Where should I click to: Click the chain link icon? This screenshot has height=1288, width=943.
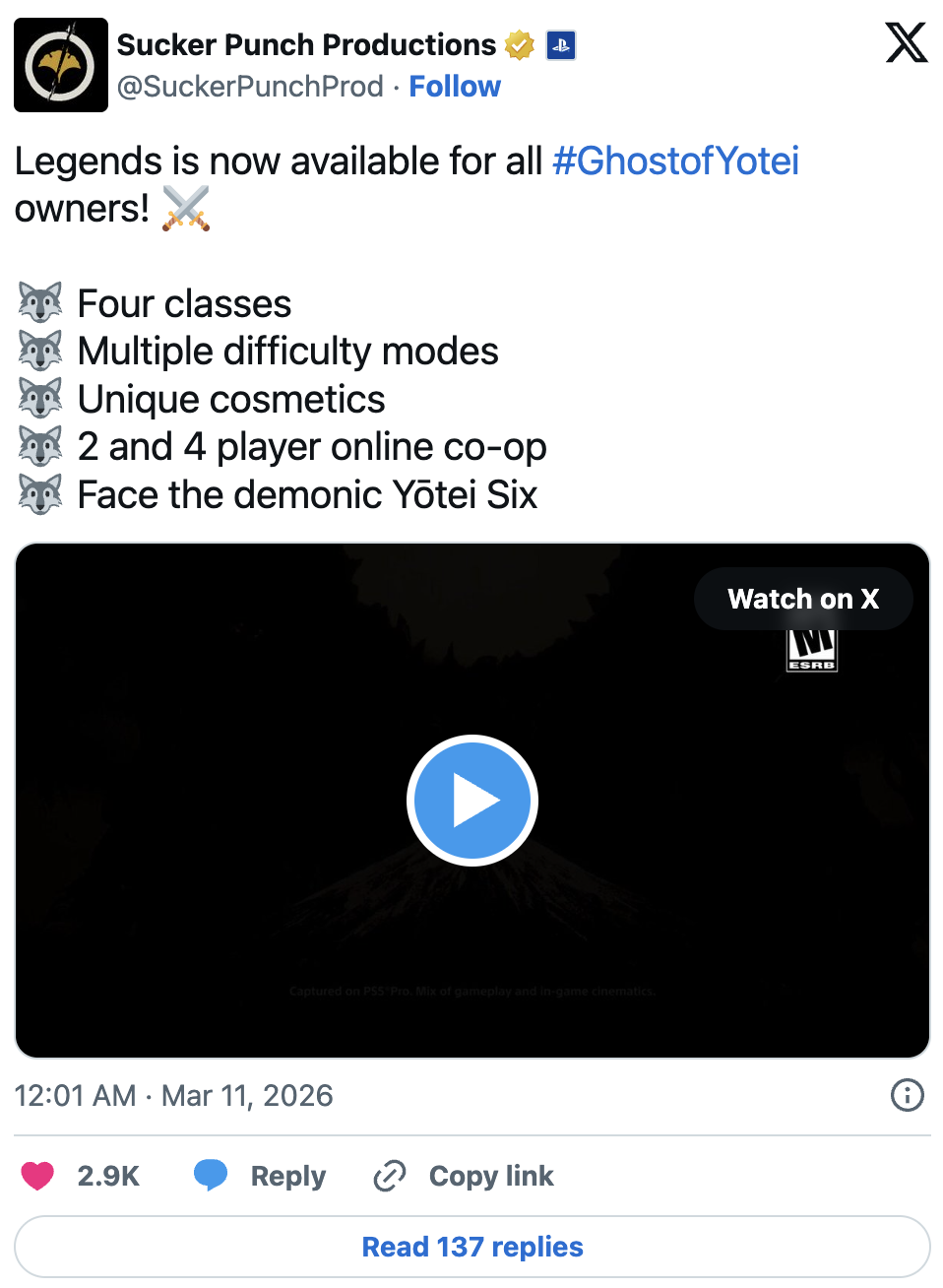[390, 1176]
